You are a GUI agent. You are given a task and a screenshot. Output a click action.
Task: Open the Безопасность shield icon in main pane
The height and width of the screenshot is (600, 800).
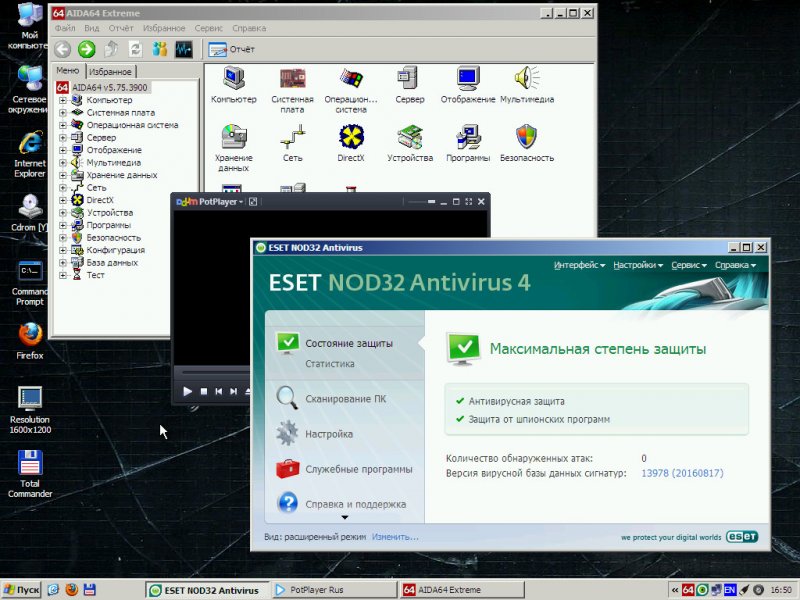click(527, 143)
